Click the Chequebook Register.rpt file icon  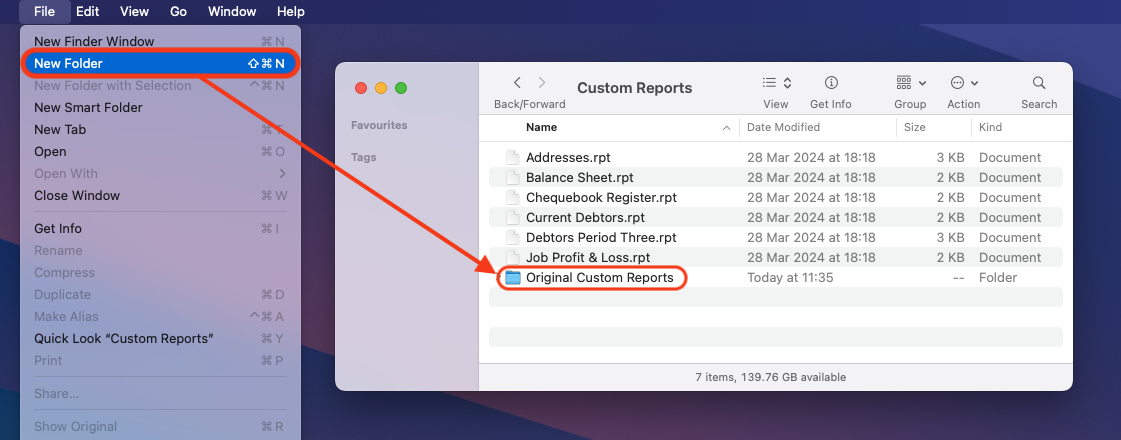click(512, 197)
